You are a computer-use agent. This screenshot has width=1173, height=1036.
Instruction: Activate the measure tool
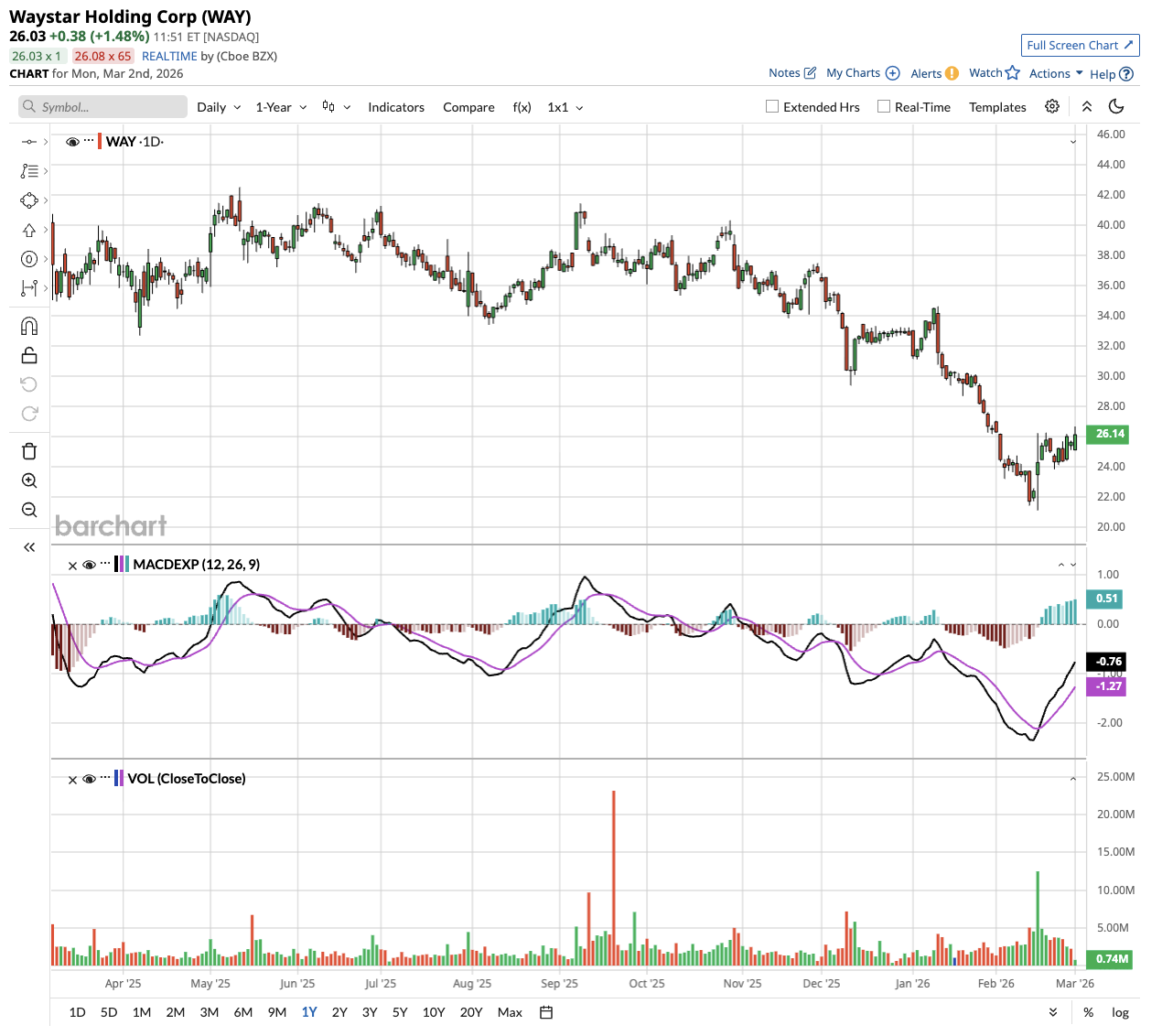pos(29,288)
